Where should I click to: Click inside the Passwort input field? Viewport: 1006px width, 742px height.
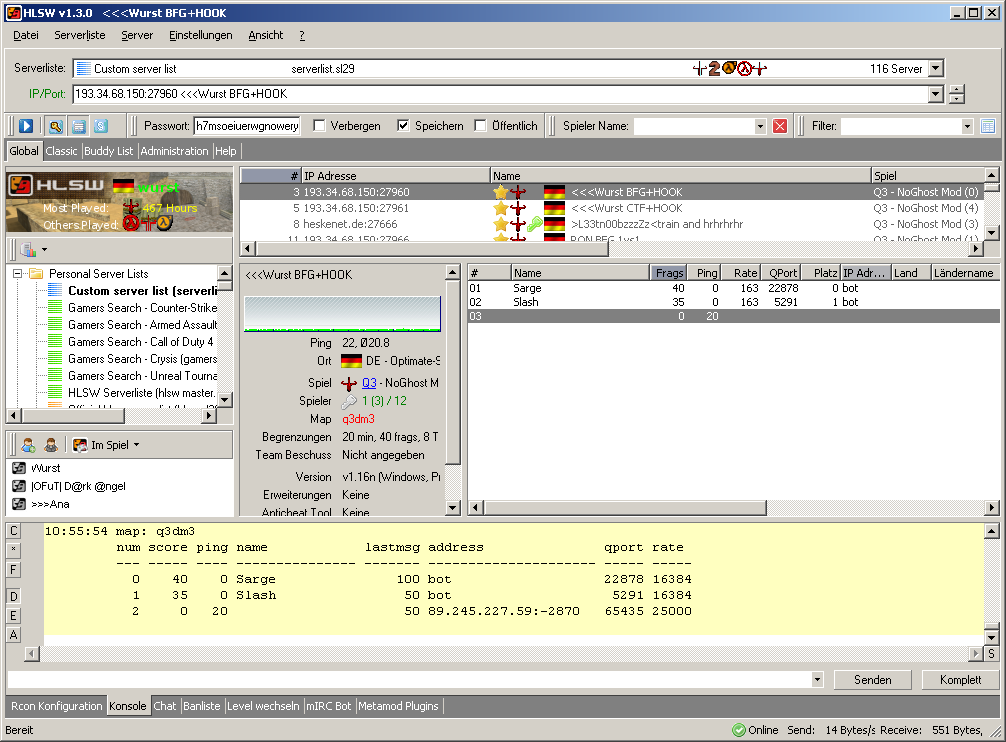click(246, 126)
